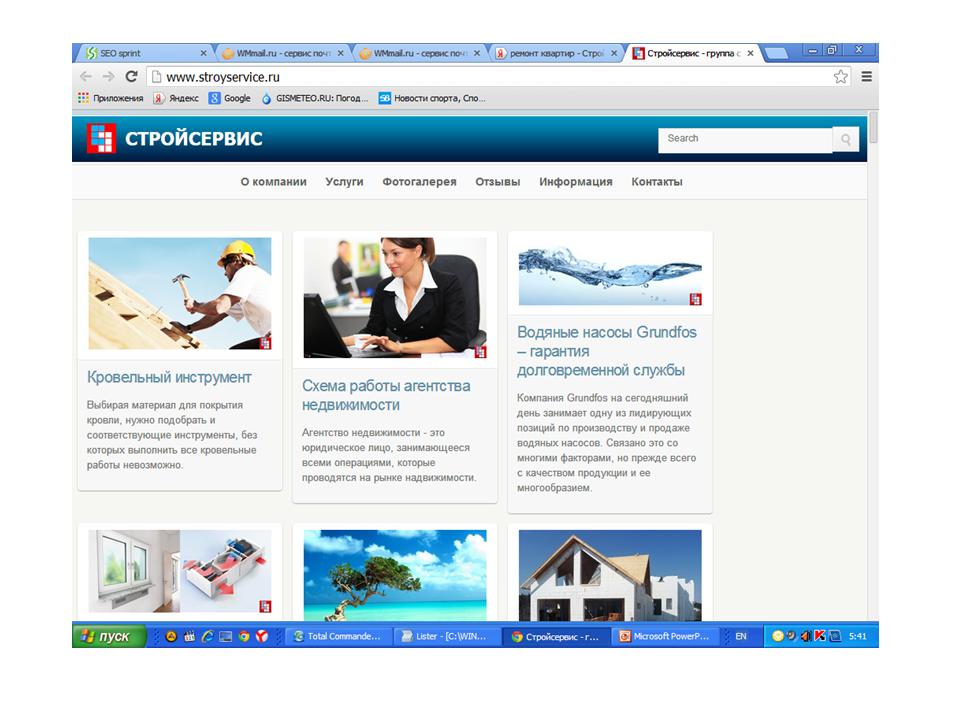The width and height of the screenshot is (960, 720).
Task: Click the site search magnifier button
Action: click(x=846, y=140)
